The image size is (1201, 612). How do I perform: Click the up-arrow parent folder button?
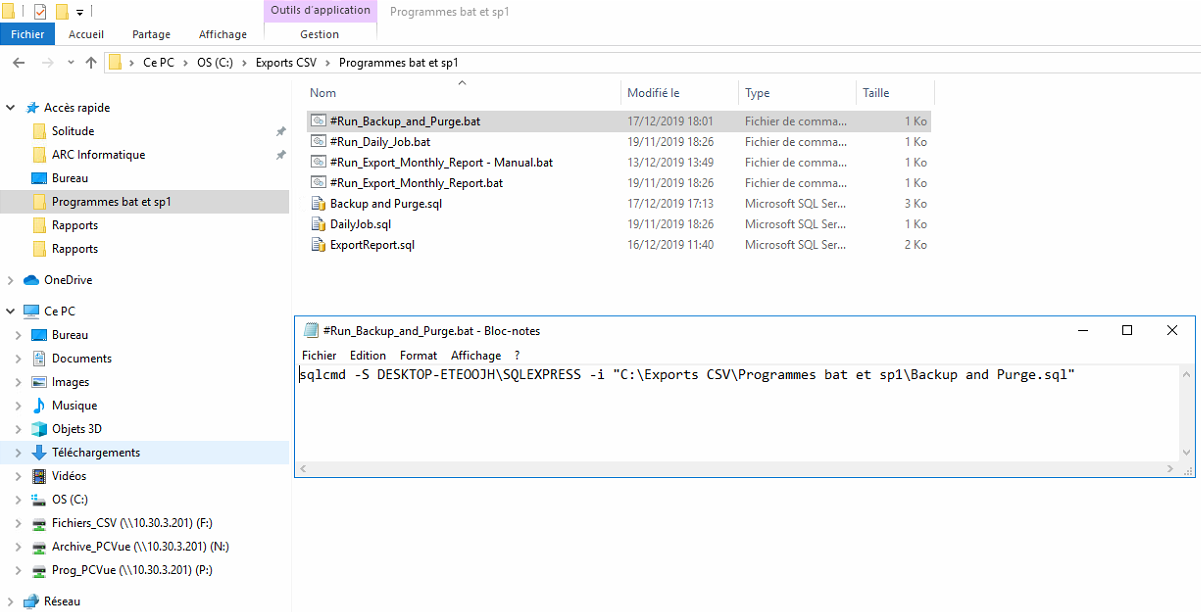click(x=91, y=63)
